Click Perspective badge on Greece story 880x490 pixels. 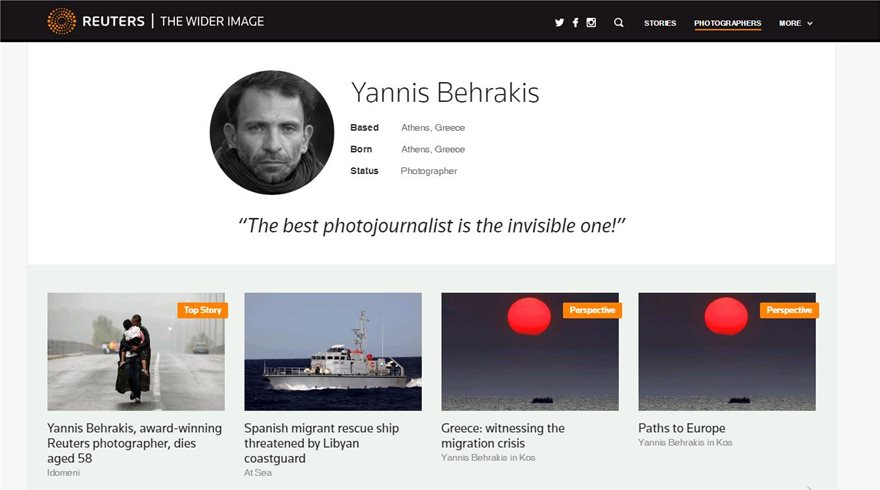click(x=592, y=310)
